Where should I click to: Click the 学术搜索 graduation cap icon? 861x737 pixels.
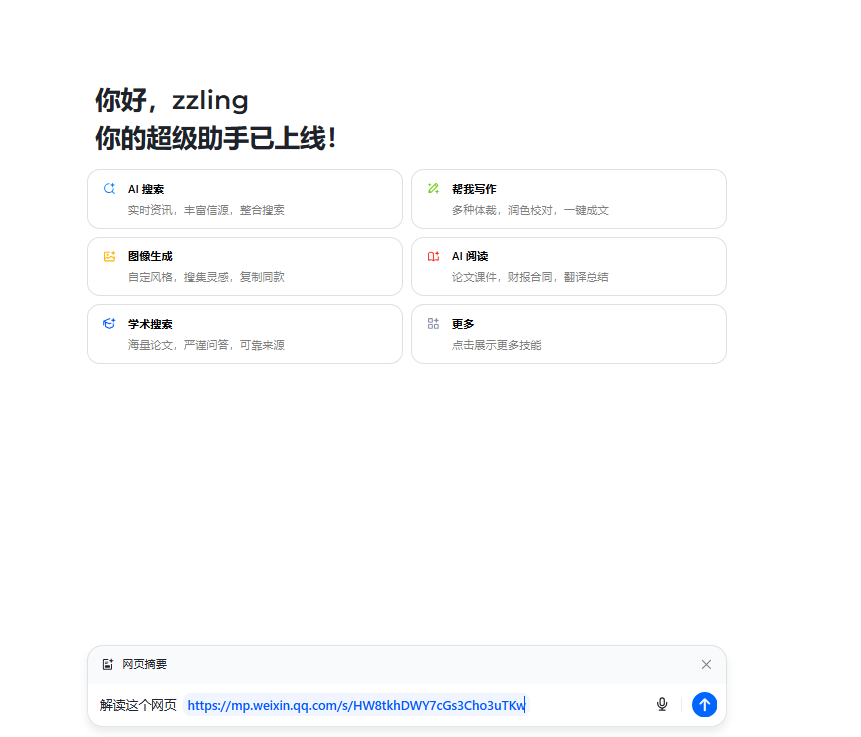pos(109,323)
